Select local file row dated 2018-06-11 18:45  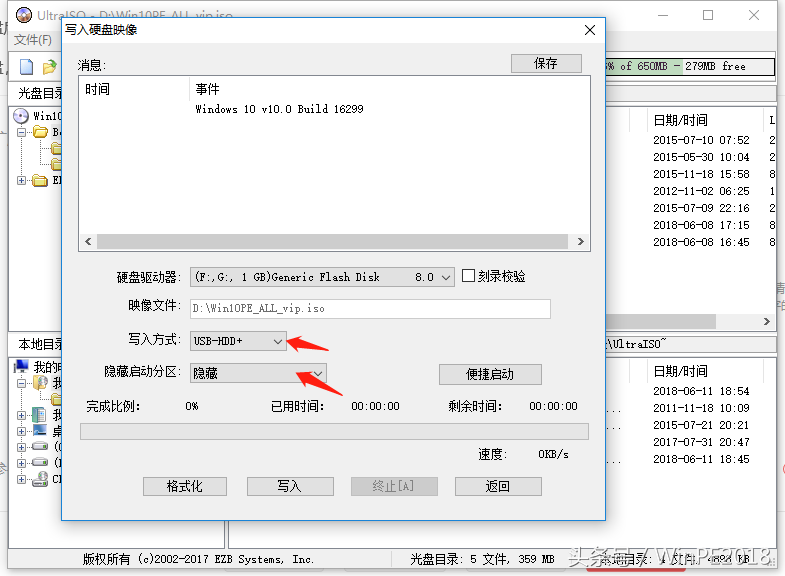(x=701, y=459)
